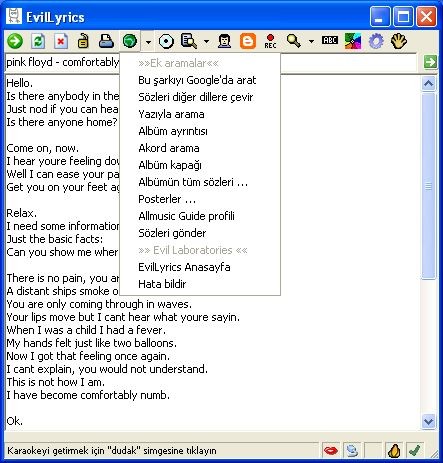This screenshot has width=443, height=463.
Task: Select 'Albüm kapağı' menu entry
Action: point(200,165)
